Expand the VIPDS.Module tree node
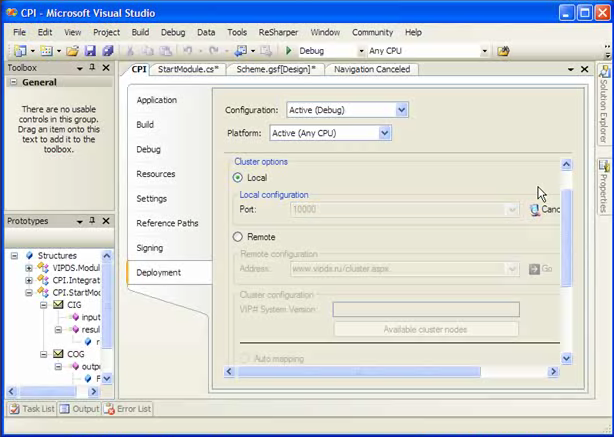Screen dimensions: 614x437 click(x=28, y=268)
